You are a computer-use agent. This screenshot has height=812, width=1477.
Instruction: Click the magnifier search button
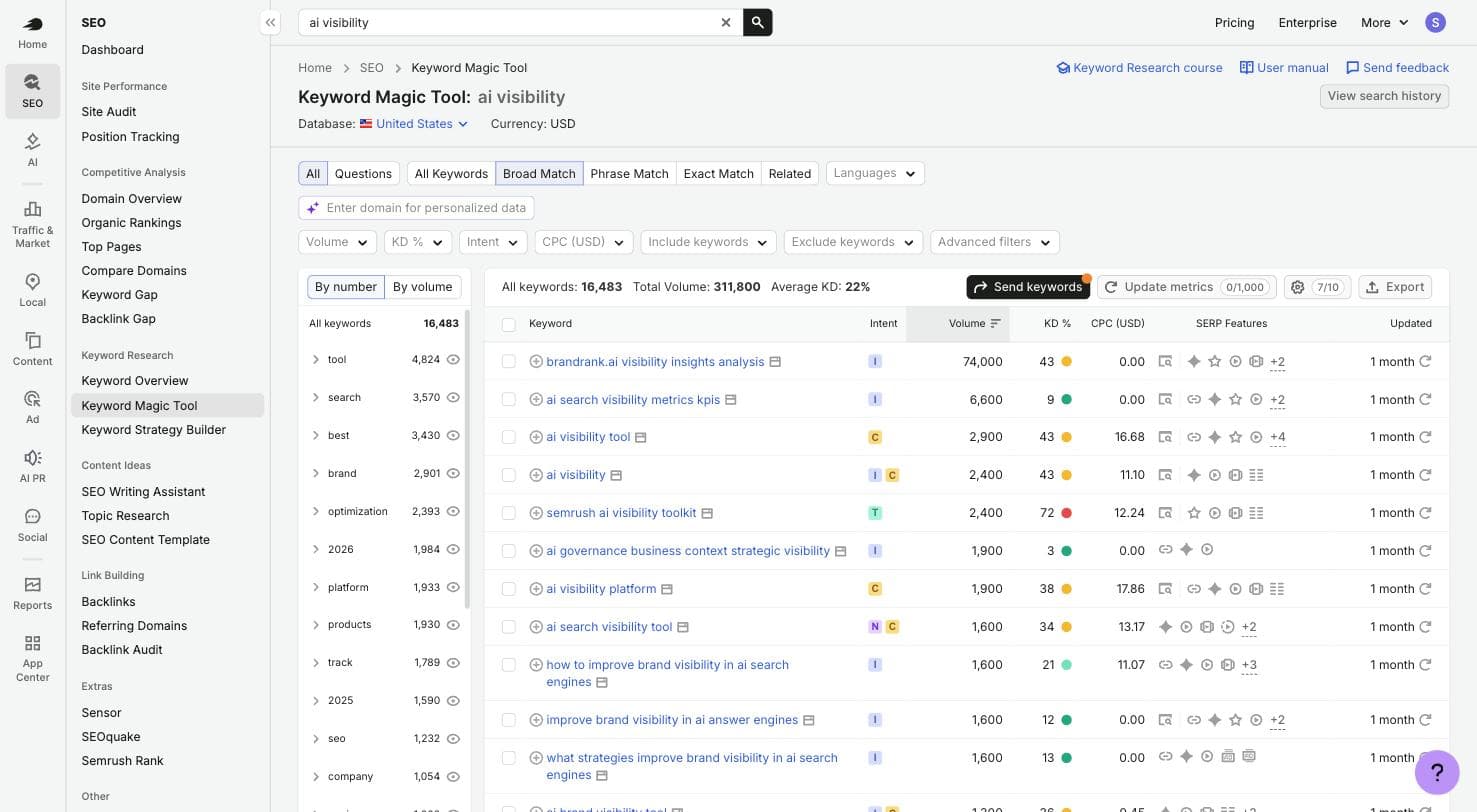coord(758,22)
